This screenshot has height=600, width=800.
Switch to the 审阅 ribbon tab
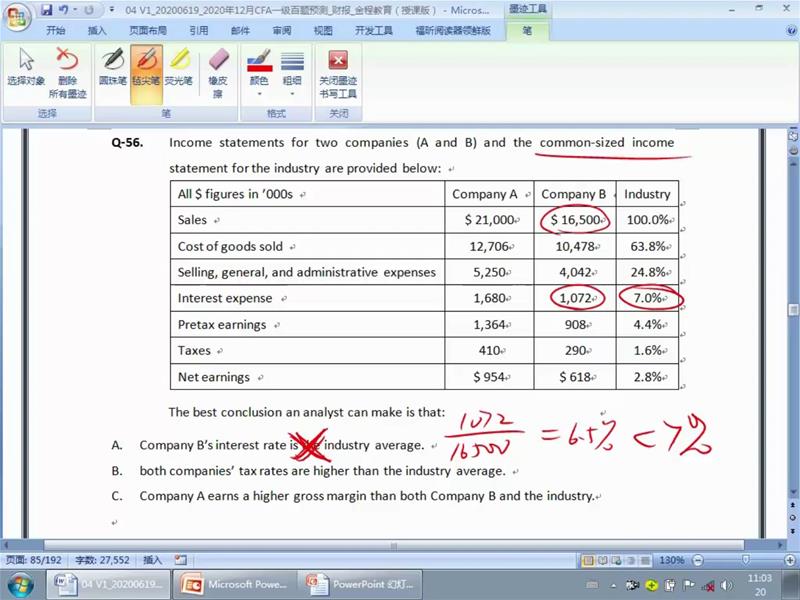click(x=282, y=31)
